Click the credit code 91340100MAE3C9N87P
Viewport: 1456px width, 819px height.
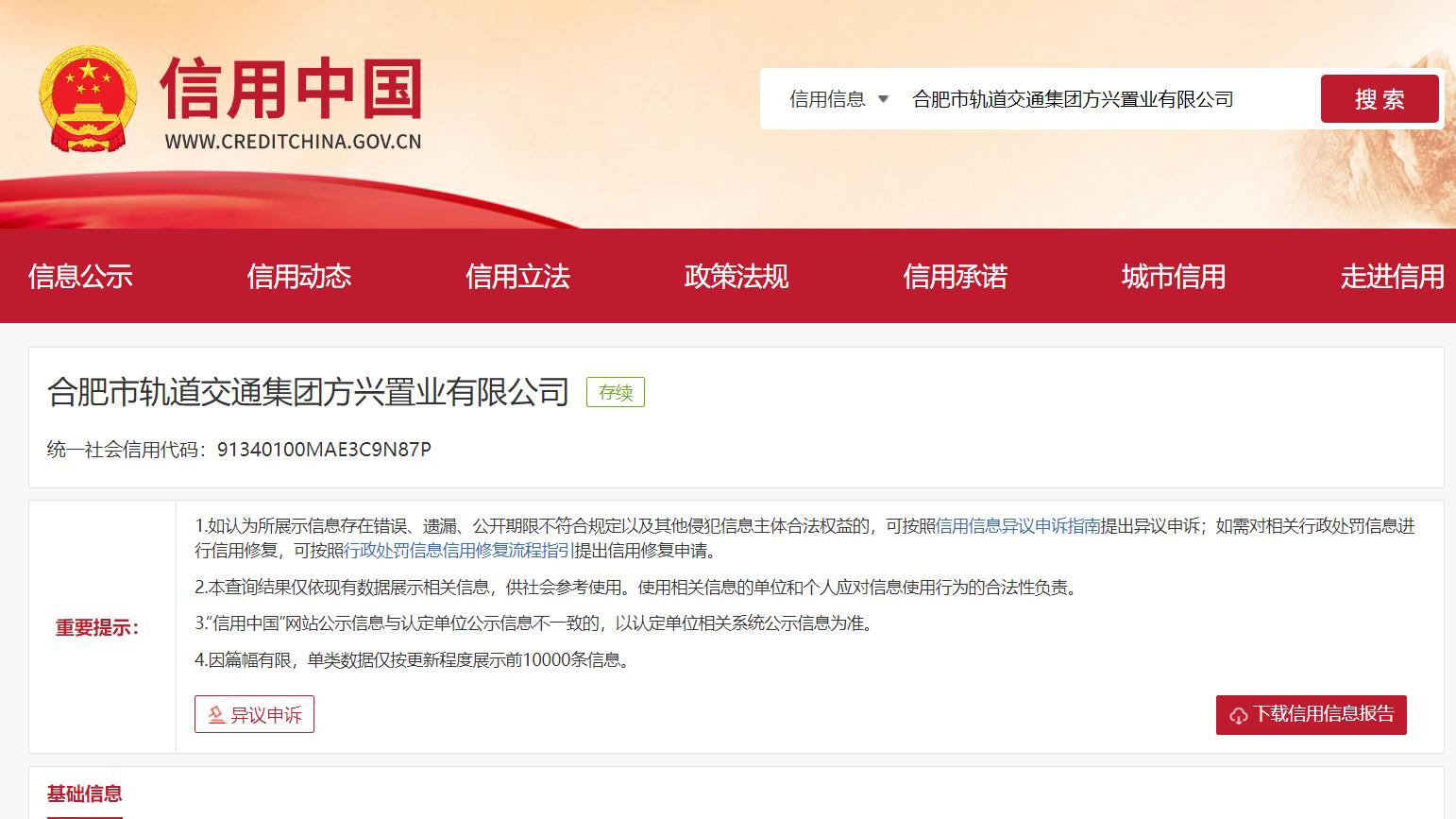pos(324,450)
